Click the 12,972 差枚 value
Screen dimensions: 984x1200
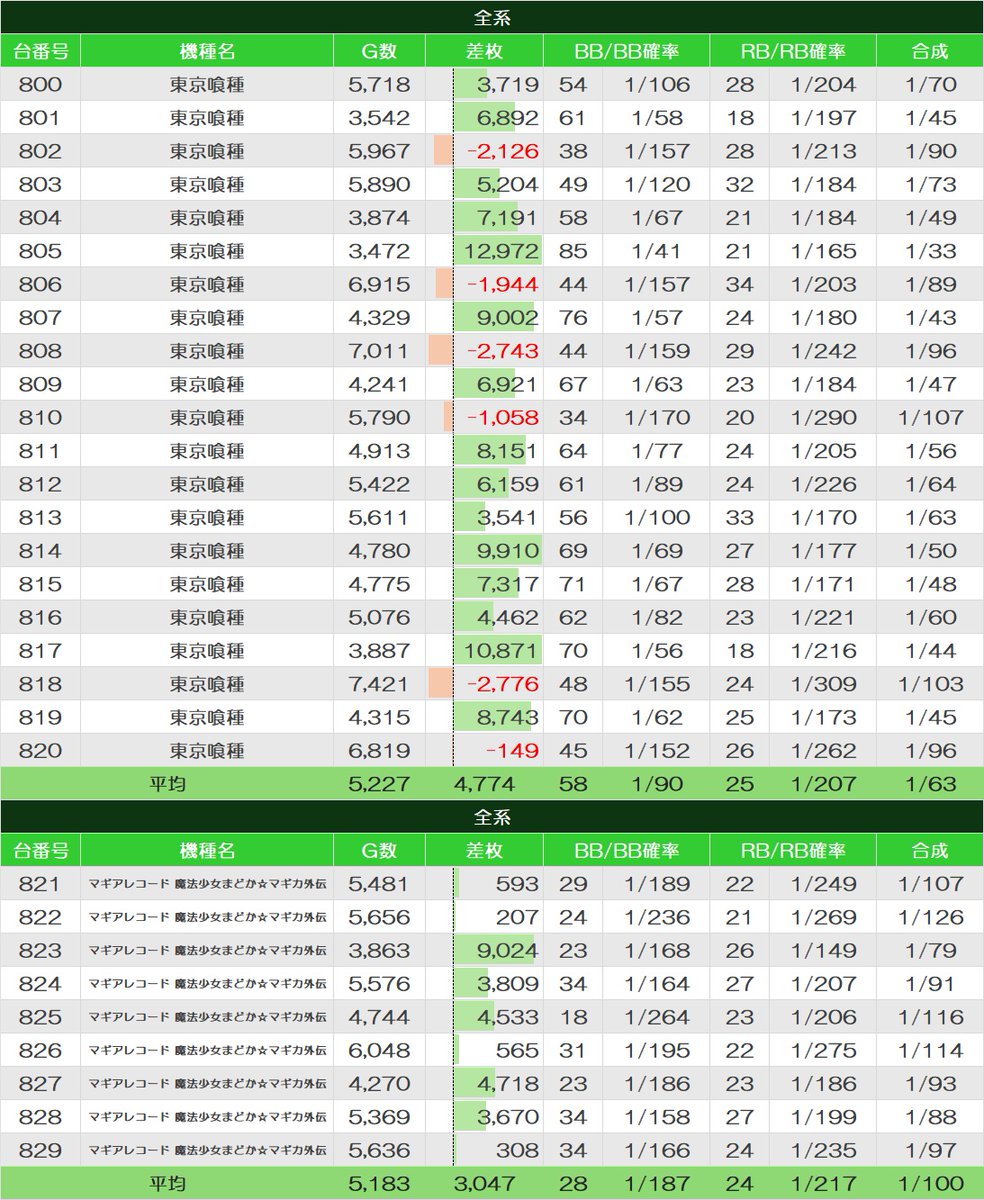pos(502,251)
